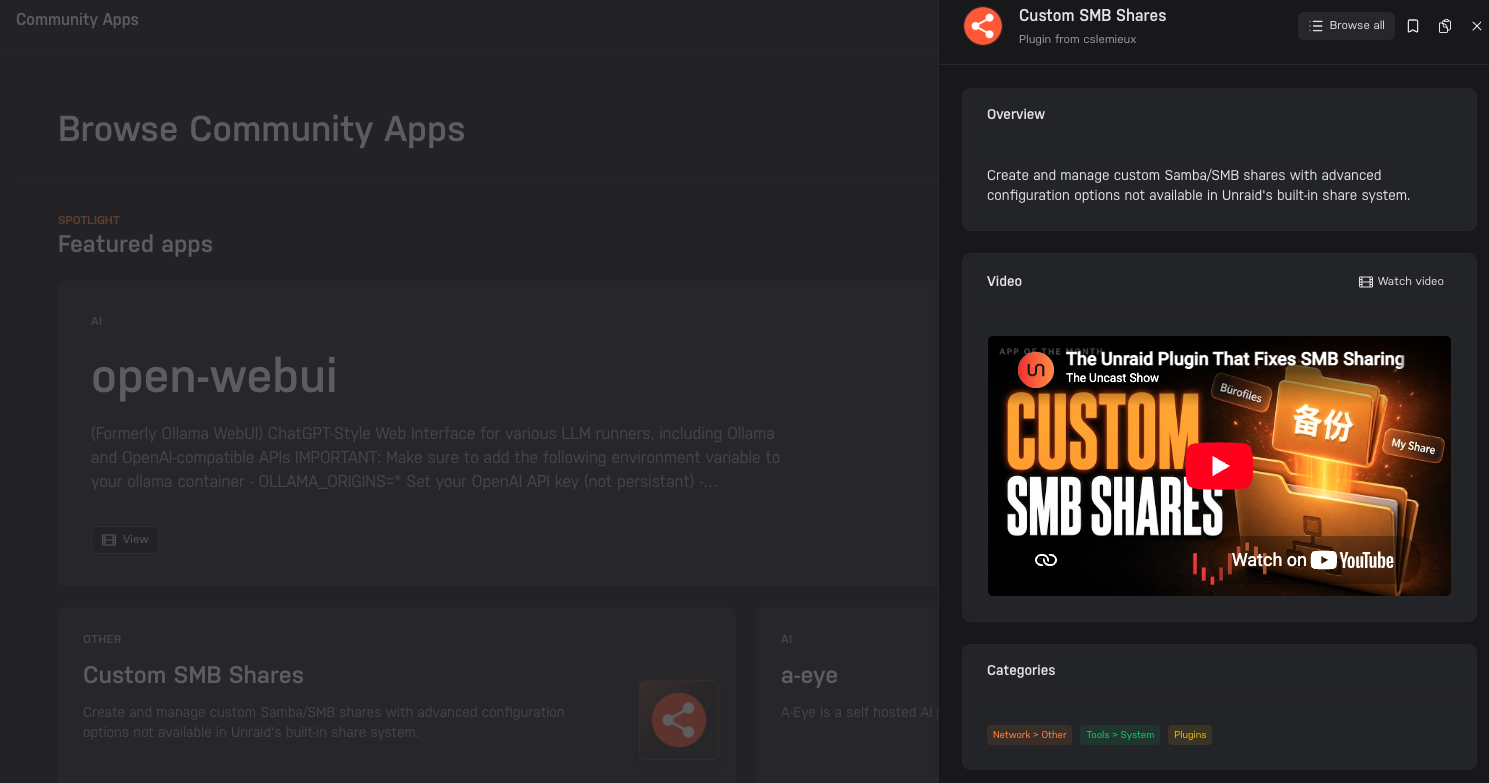1489x783 pixels.
Task: Click the open-webui description text
Action: click(x=436, y=458)
